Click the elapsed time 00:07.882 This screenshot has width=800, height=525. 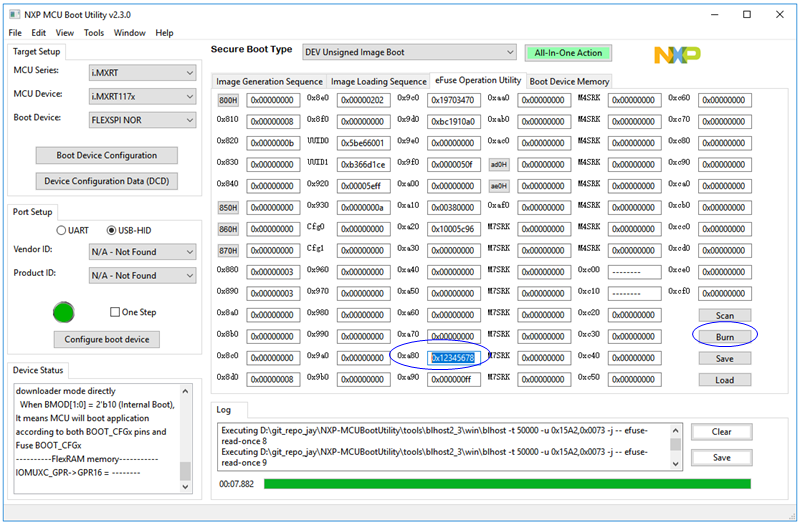click(x=236, y=484)
